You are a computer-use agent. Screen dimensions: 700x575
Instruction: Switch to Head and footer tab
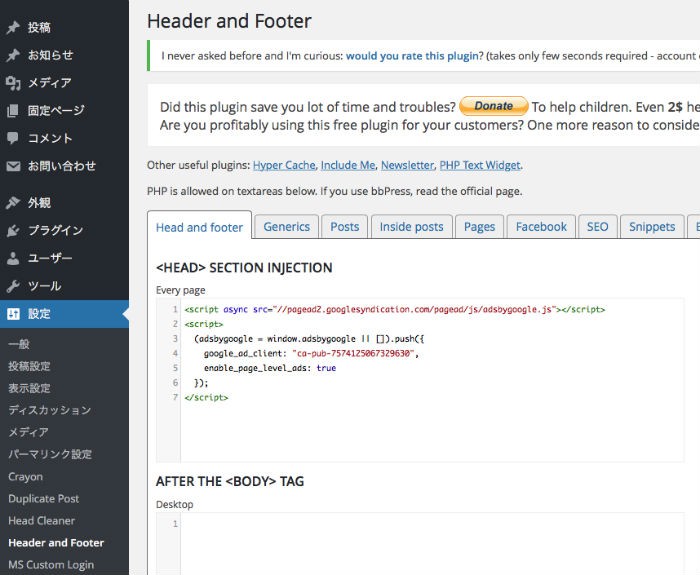click(x=199, y=227)
